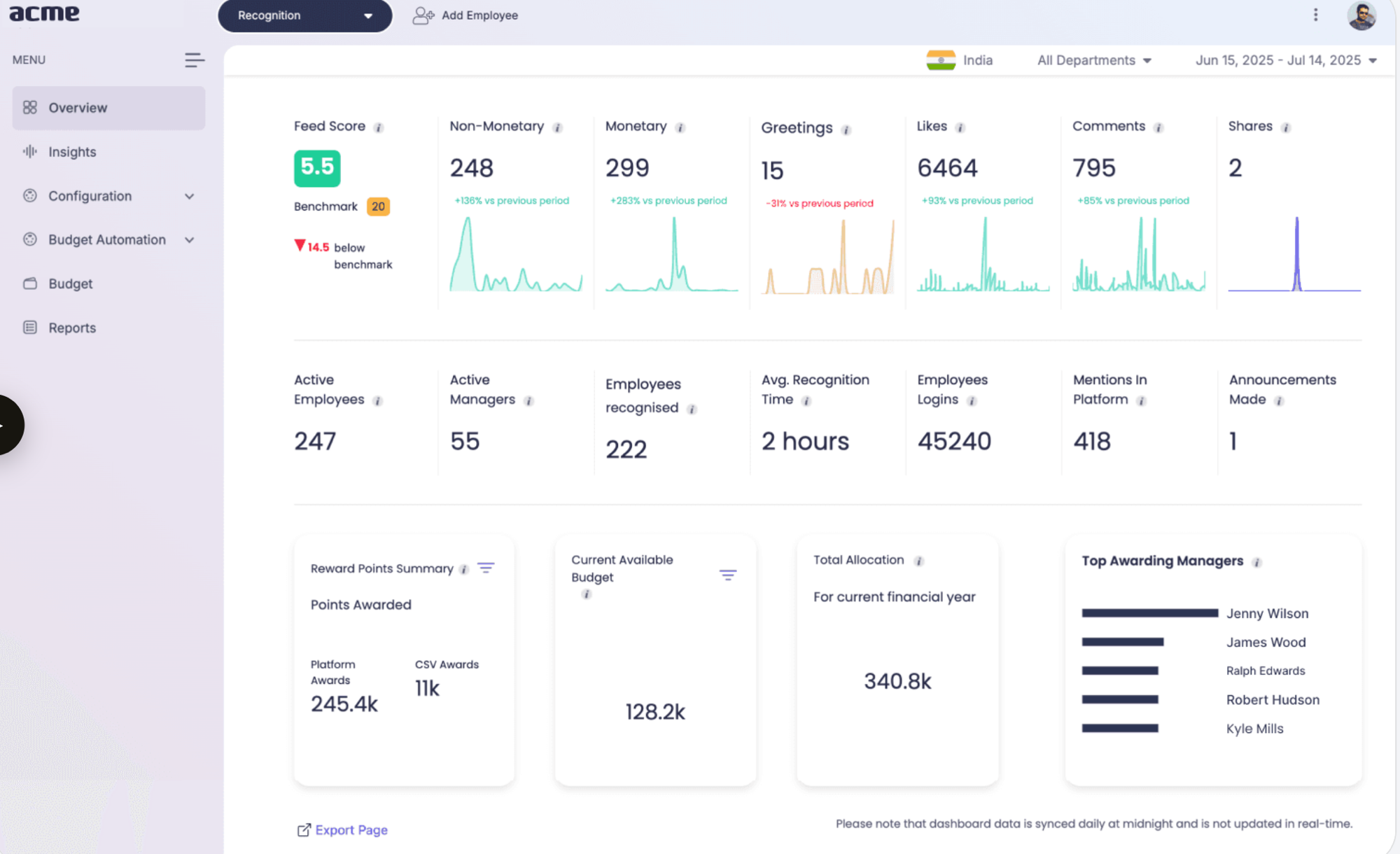Click the Active Managers info icon
Image resolution: width=1400 pixels, height=854 pixels.
click(x=529, y=401)
